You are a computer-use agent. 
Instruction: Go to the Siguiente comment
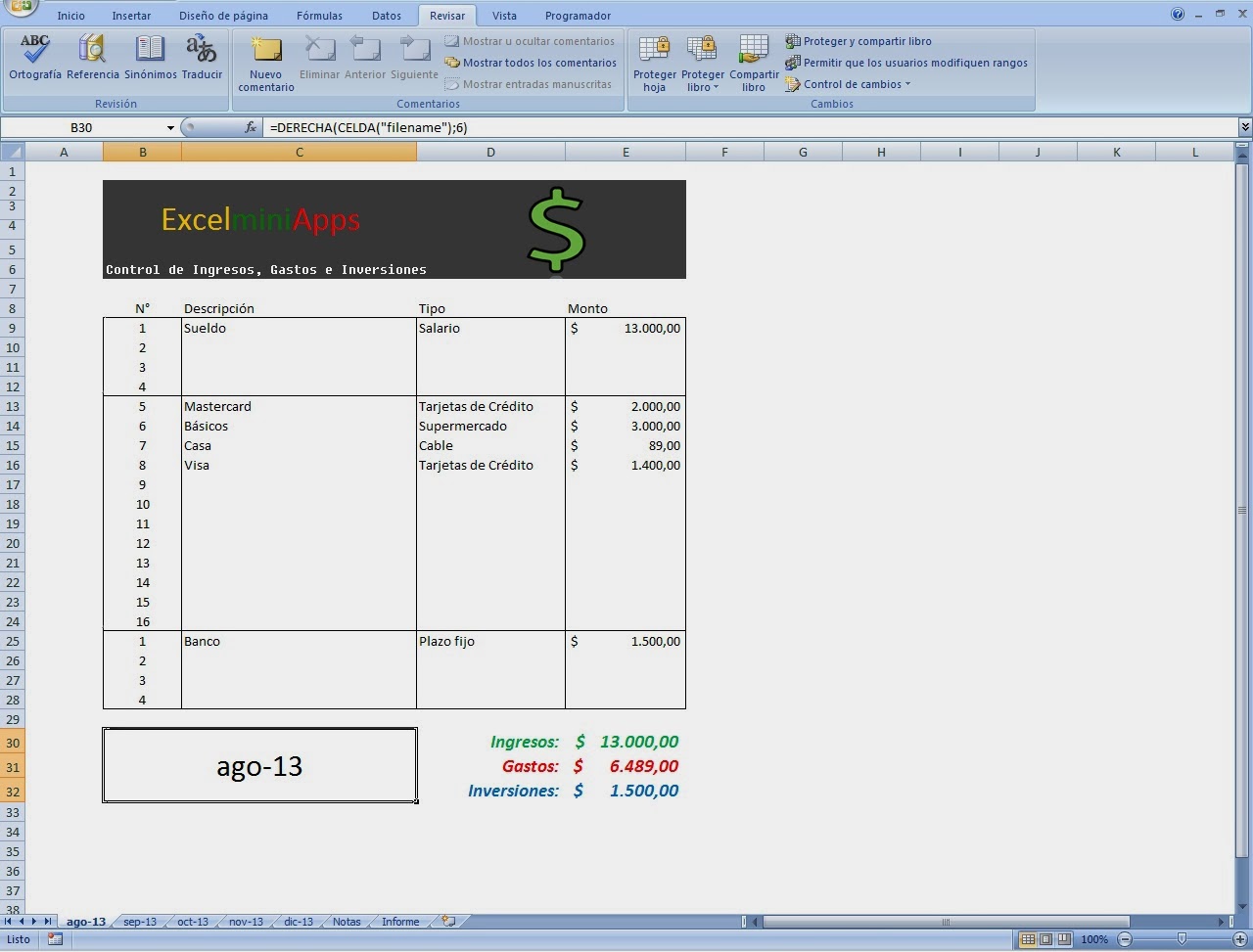pos(414,58)
